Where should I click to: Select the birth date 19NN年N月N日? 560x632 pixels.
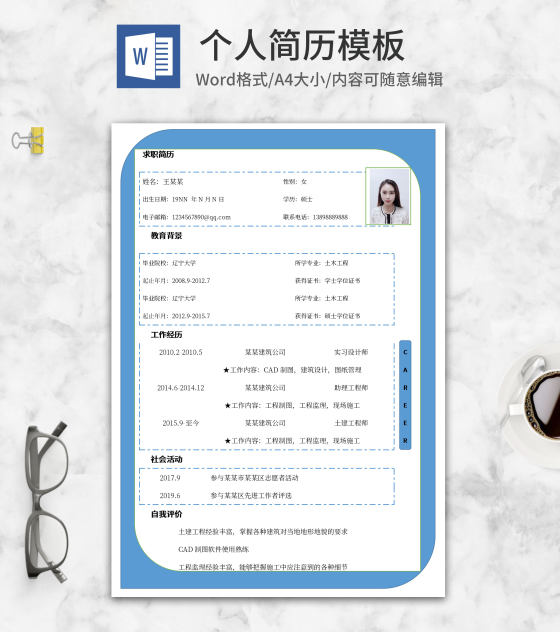198,199
